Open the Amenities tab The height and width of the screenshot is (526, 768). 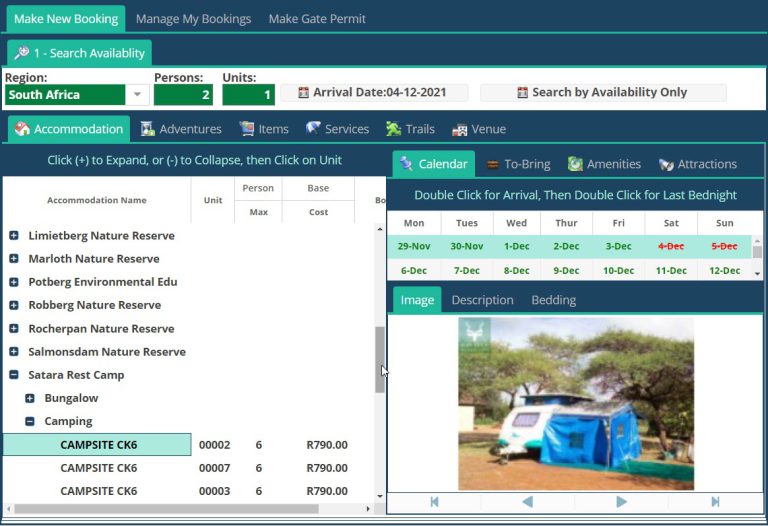click(604, 164)
